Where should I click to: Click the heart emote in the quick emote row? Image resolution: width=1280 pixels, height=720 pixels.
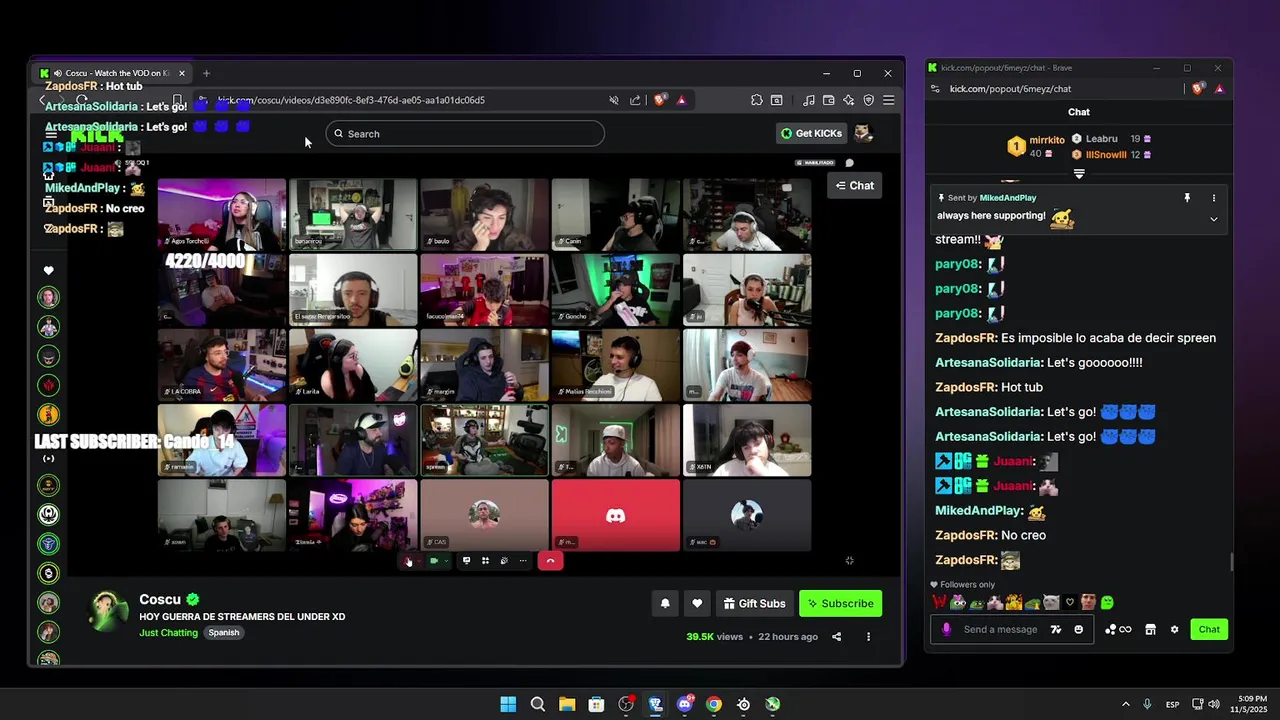tap(1070, 602)
